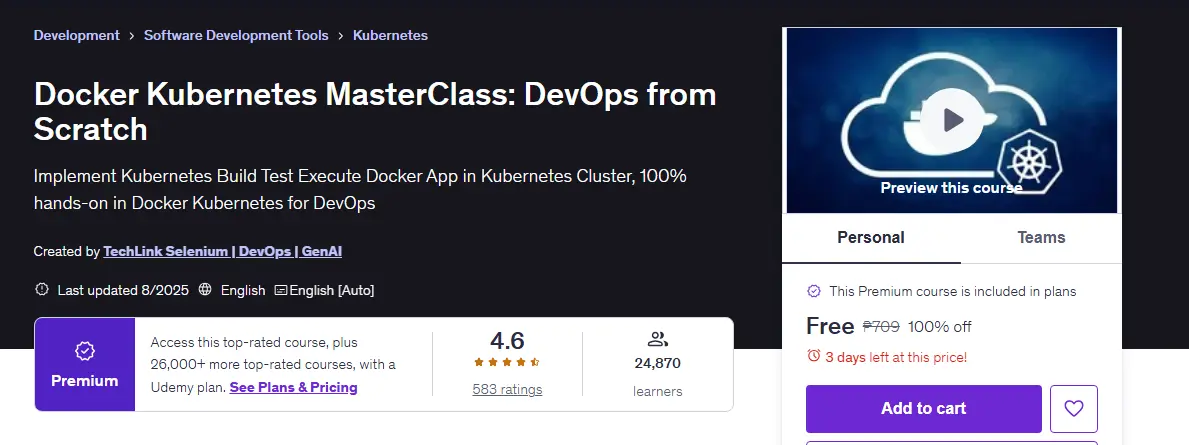This screenshot has height=445, width=1189.
Task: Click the premium plan checkmark icon
Action: point(814,291)
